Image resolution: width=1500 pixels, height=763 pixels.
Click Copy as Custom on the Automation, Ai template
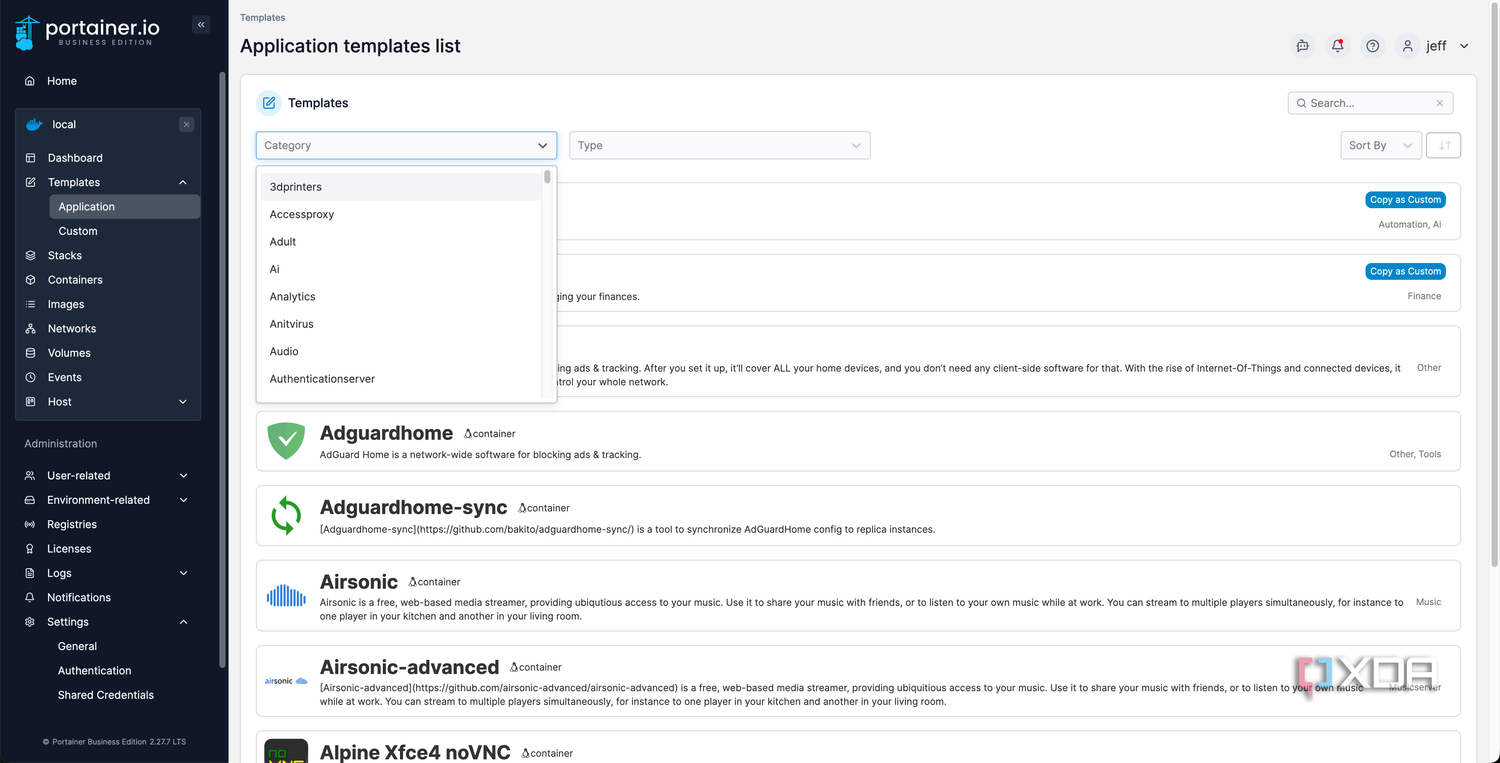click(1405, 200)
